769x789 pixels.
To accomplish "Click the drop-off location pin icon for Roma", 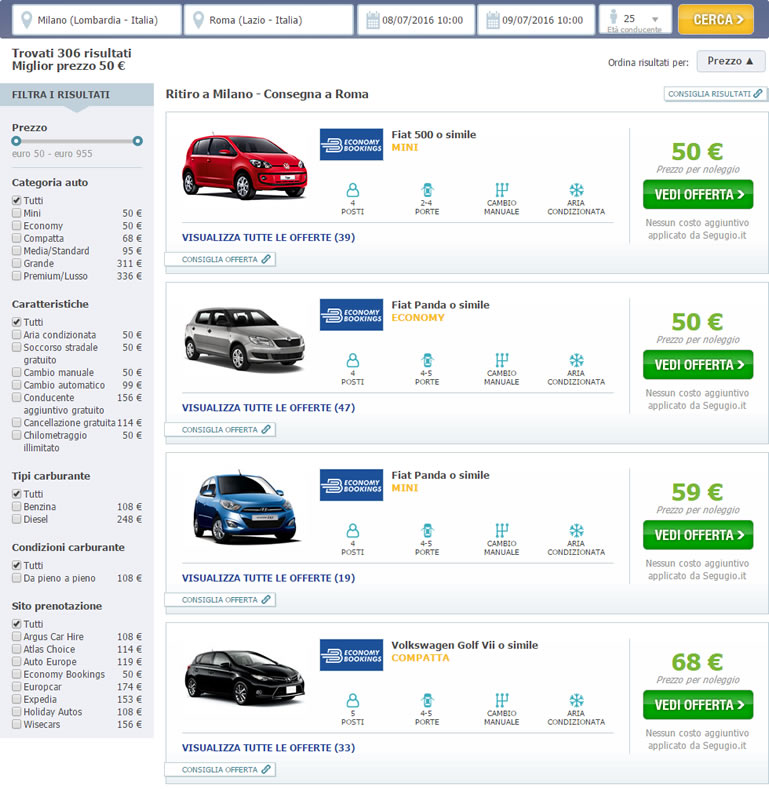I will (199, 20).
